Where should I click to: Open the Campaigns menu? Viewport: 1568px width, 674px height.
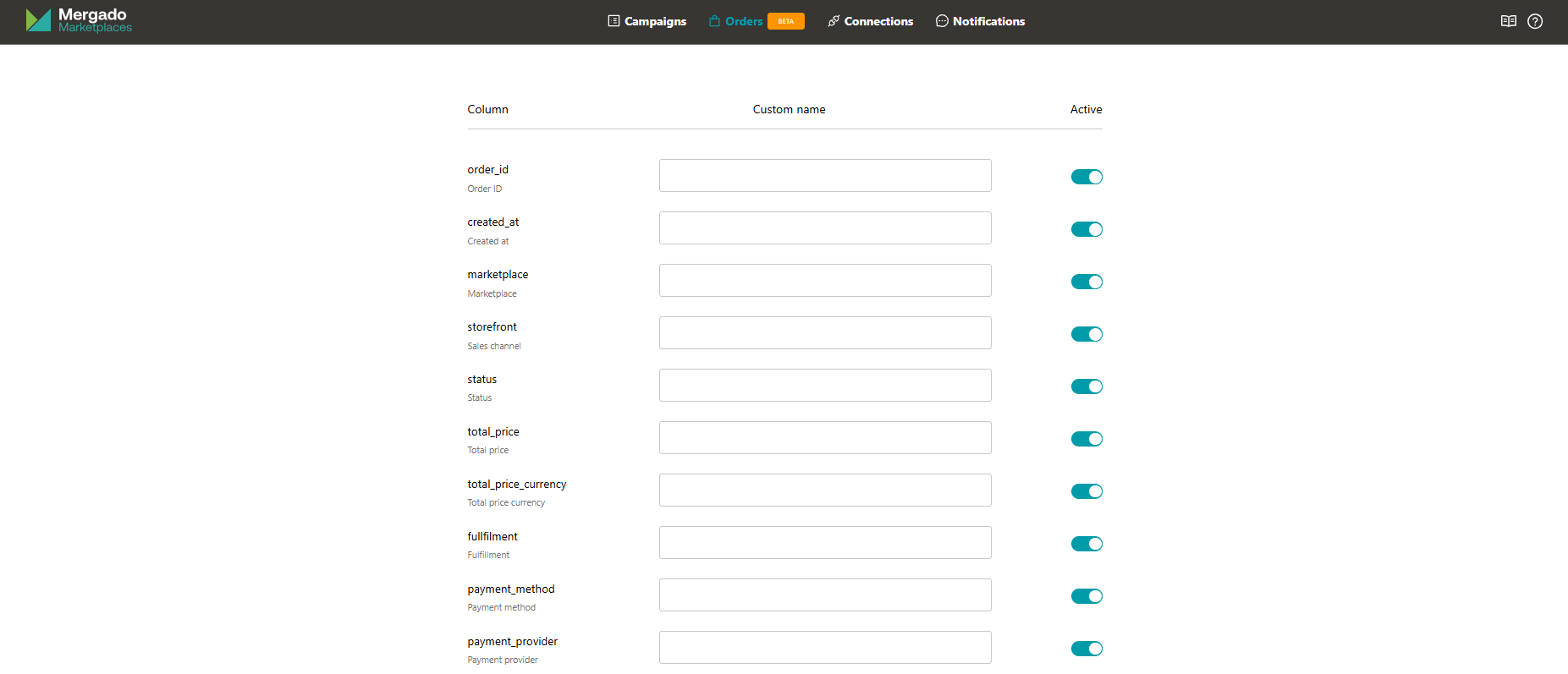[x=647, y=21]
